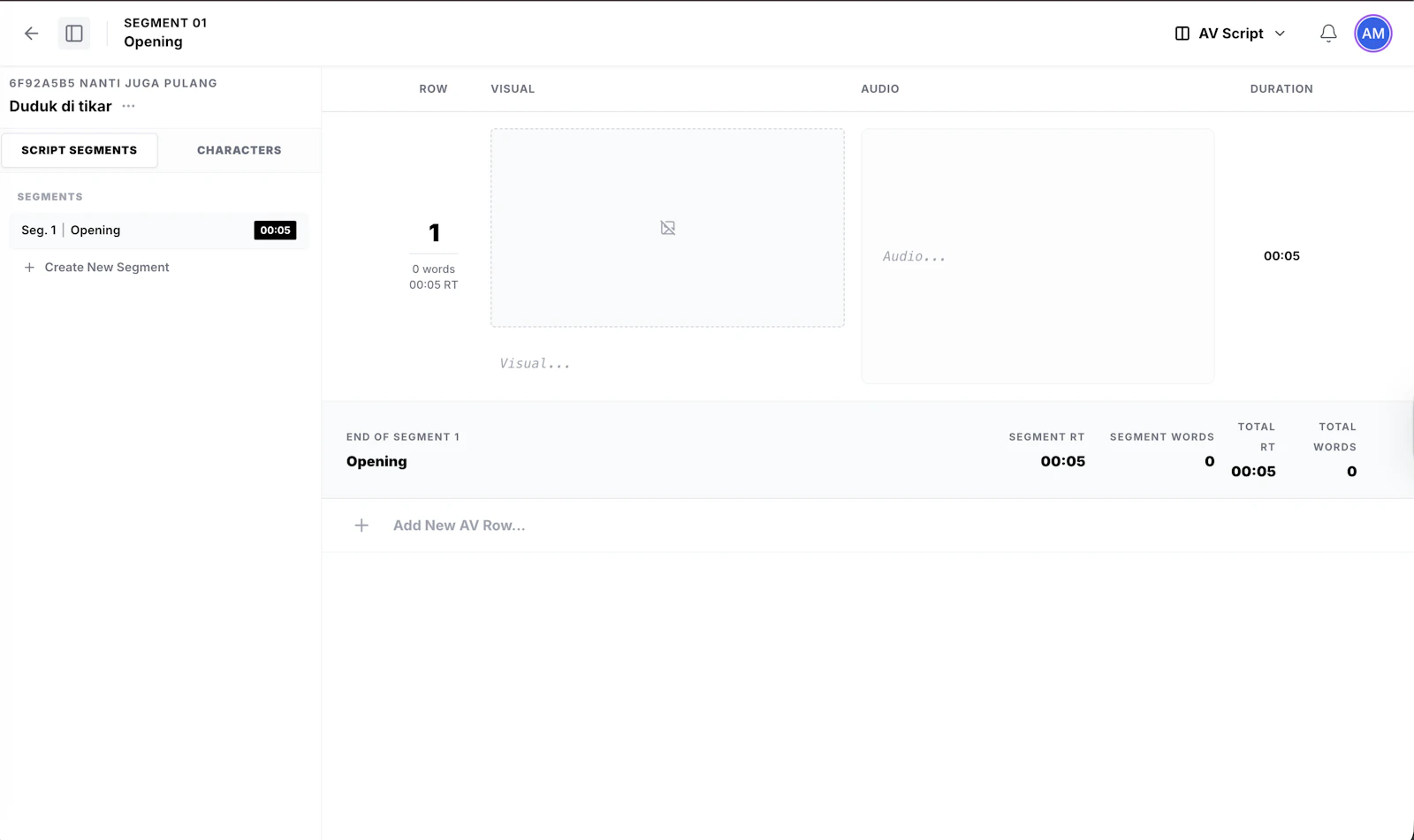Image resolution: width=1414 pixels, height=840 pixels.
Task: Click the Duduk di tikar title
Action: 60,106
